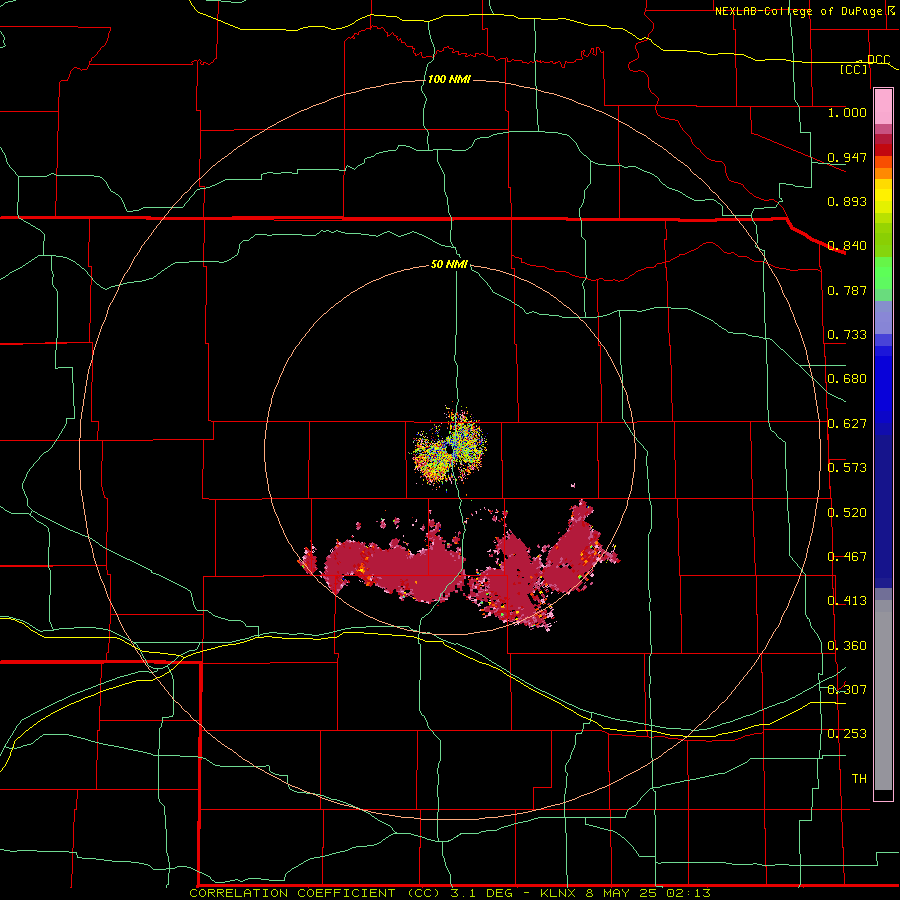Viewport: 900px width, 900px height.
Task: Select the 0.893 legend value
Action: click(847, 201)
